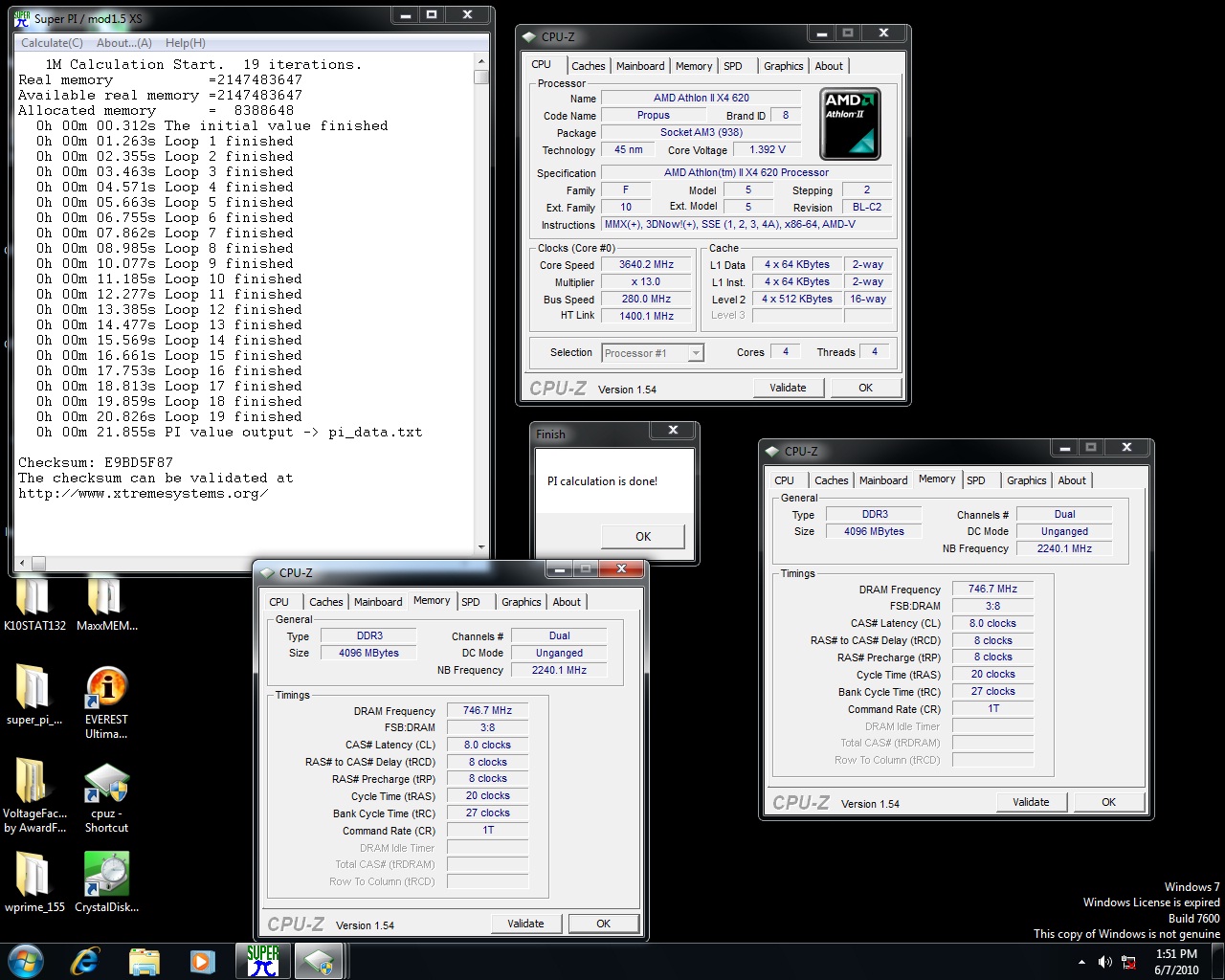
Task: Click OK in right CPU-Z memory window
Action: click(x=1108, y=802)
